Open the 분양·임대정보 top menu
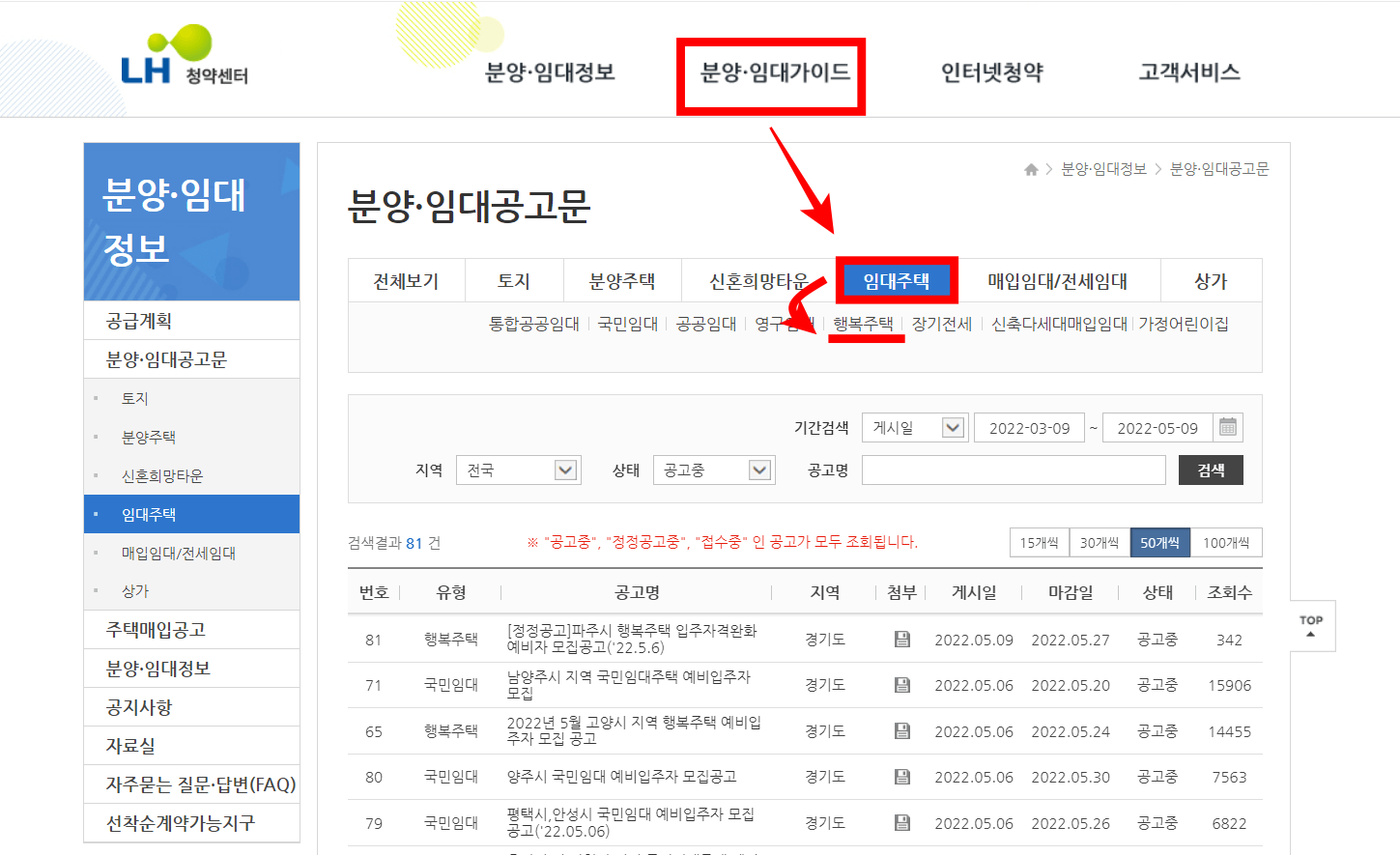 click(550, 71)
